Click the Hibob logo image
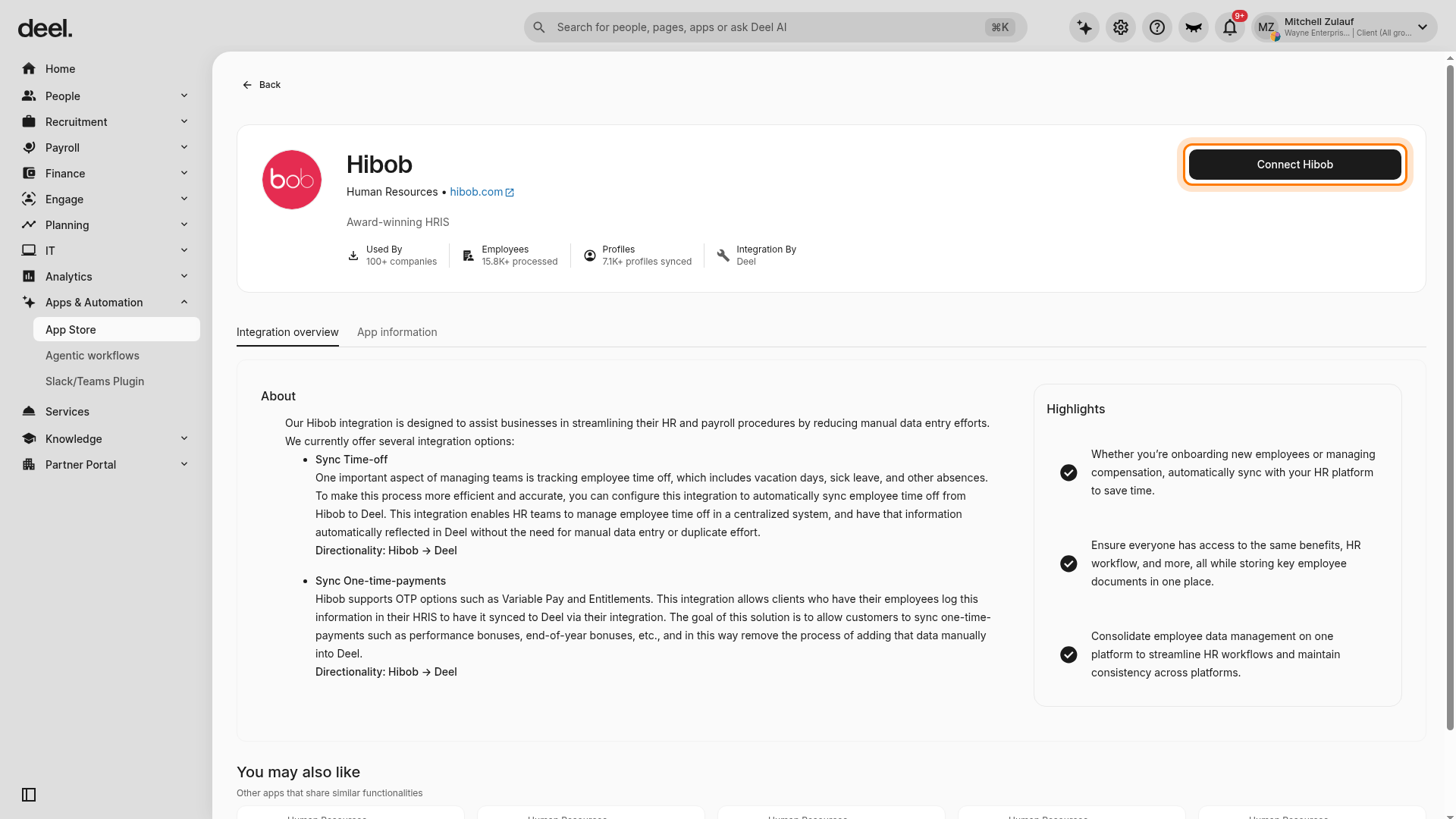This screenshot has height=819, width=1456. (292, 180)
